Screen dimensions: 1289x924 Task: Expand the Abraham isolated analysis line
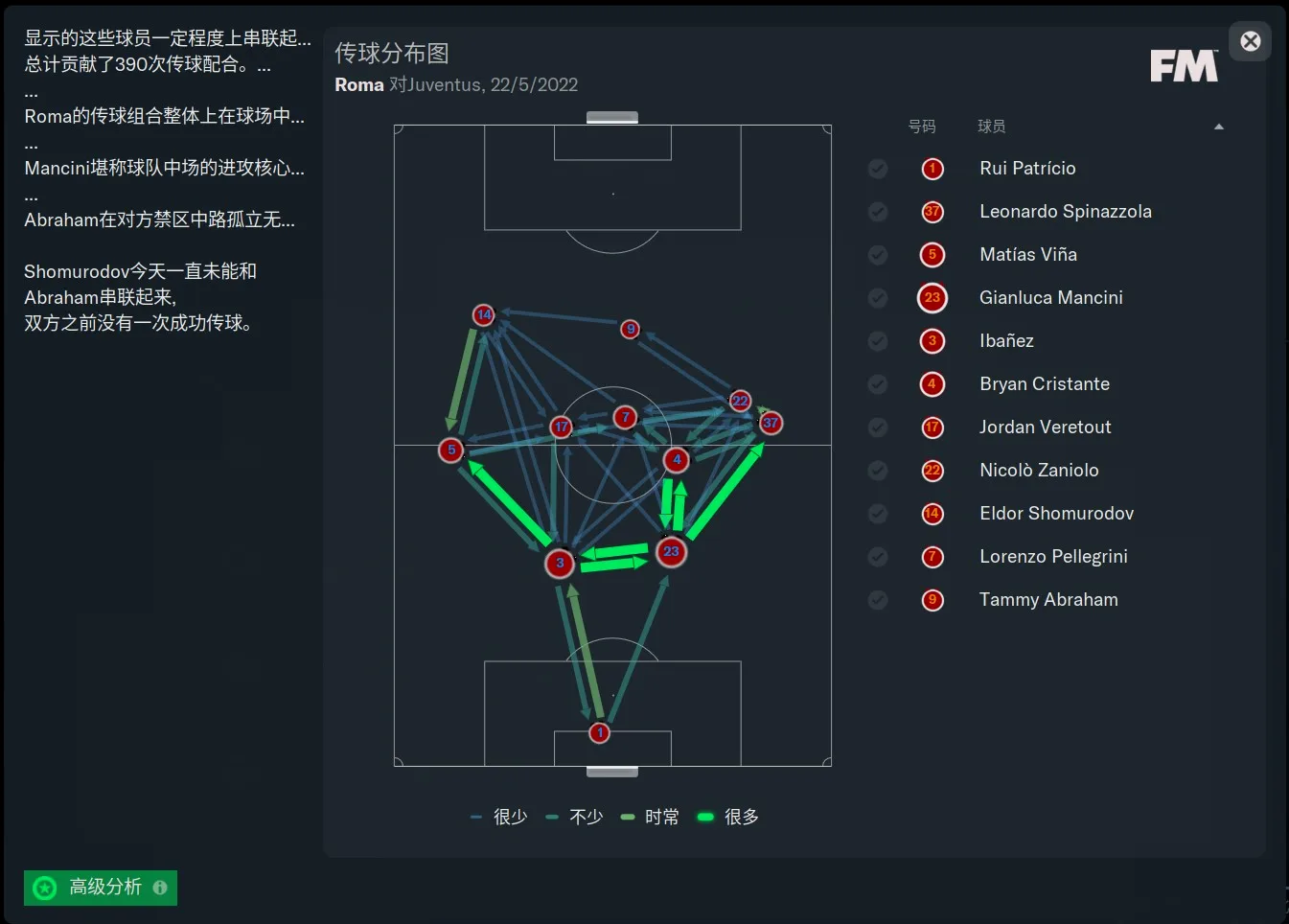[x=159, y=219]
